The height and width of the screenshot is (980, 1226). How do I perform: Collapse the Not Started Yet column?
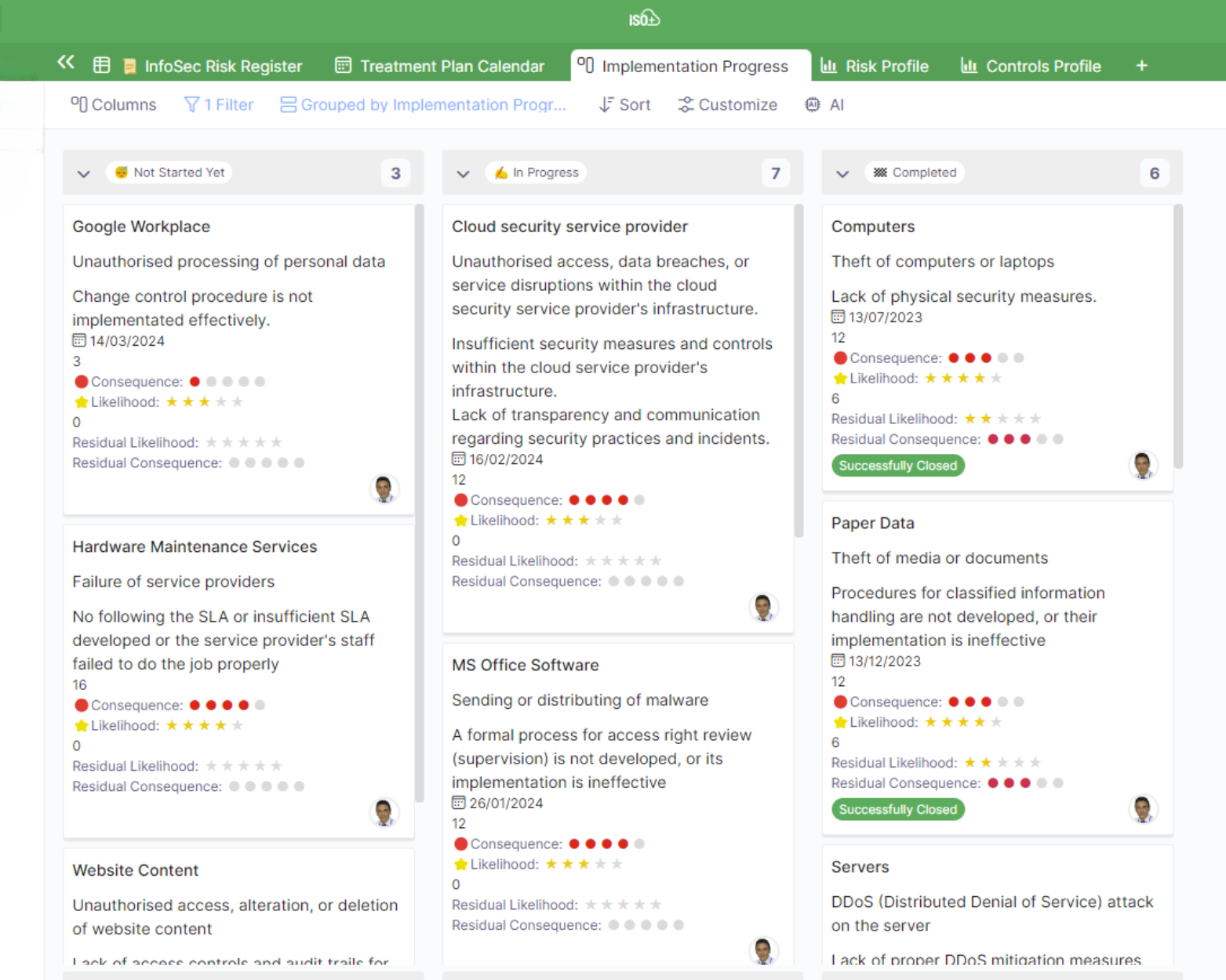click(84, 173)
